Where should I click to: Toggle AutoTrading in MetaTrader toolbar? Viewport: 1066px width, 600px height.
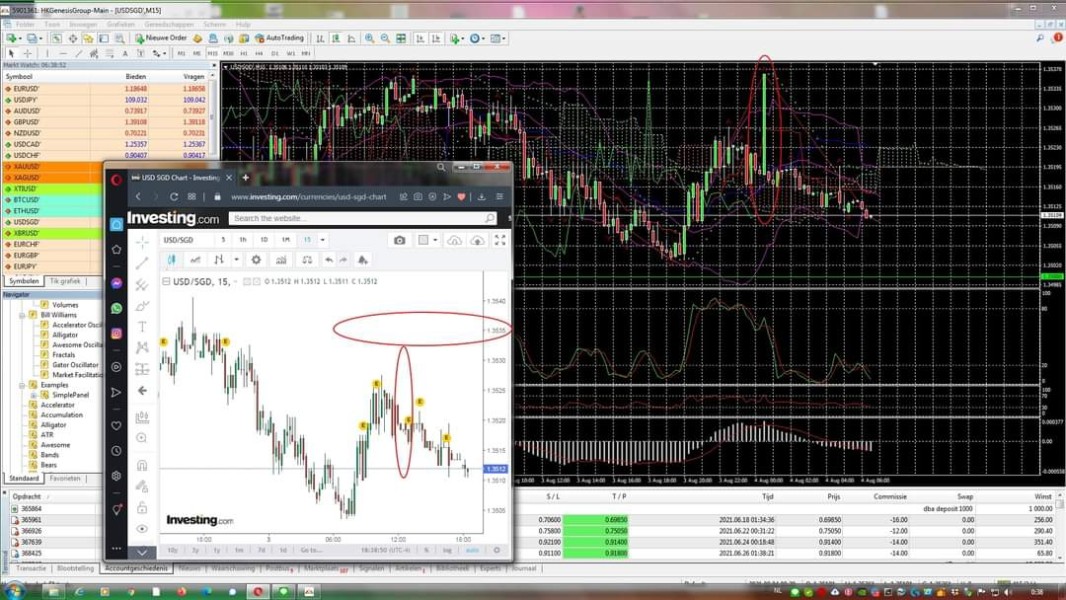[x=279, y=38]
